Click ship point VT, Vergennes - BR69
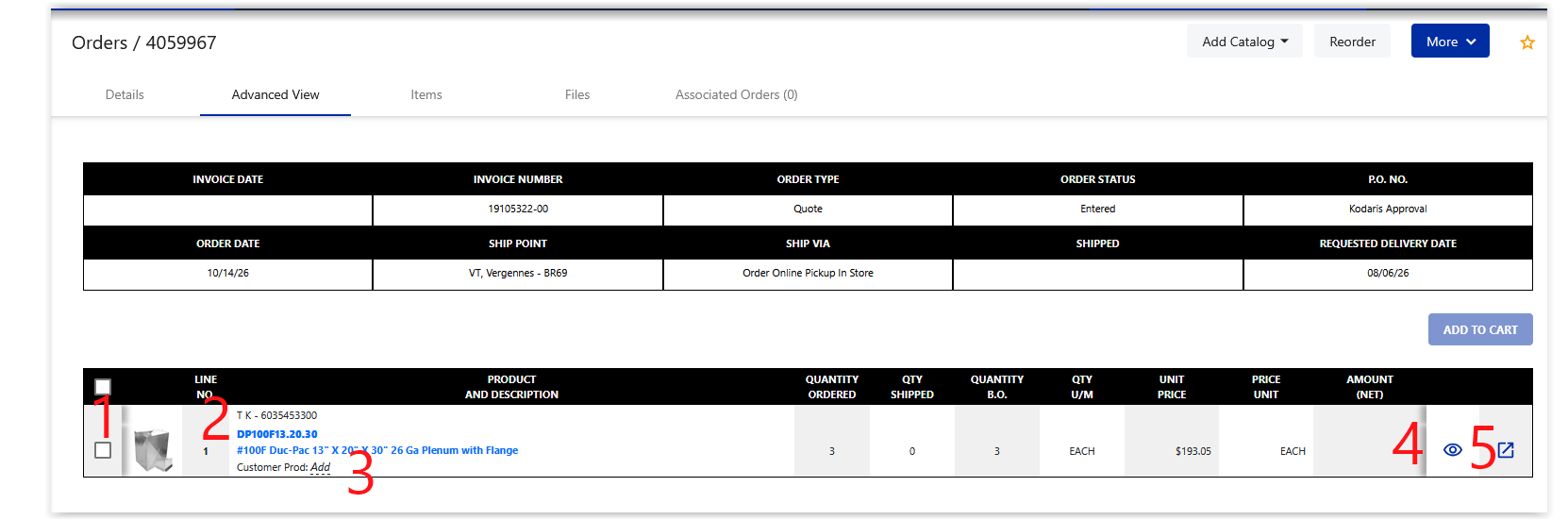This screenshot has width=1568, height=520. point(518,273)
